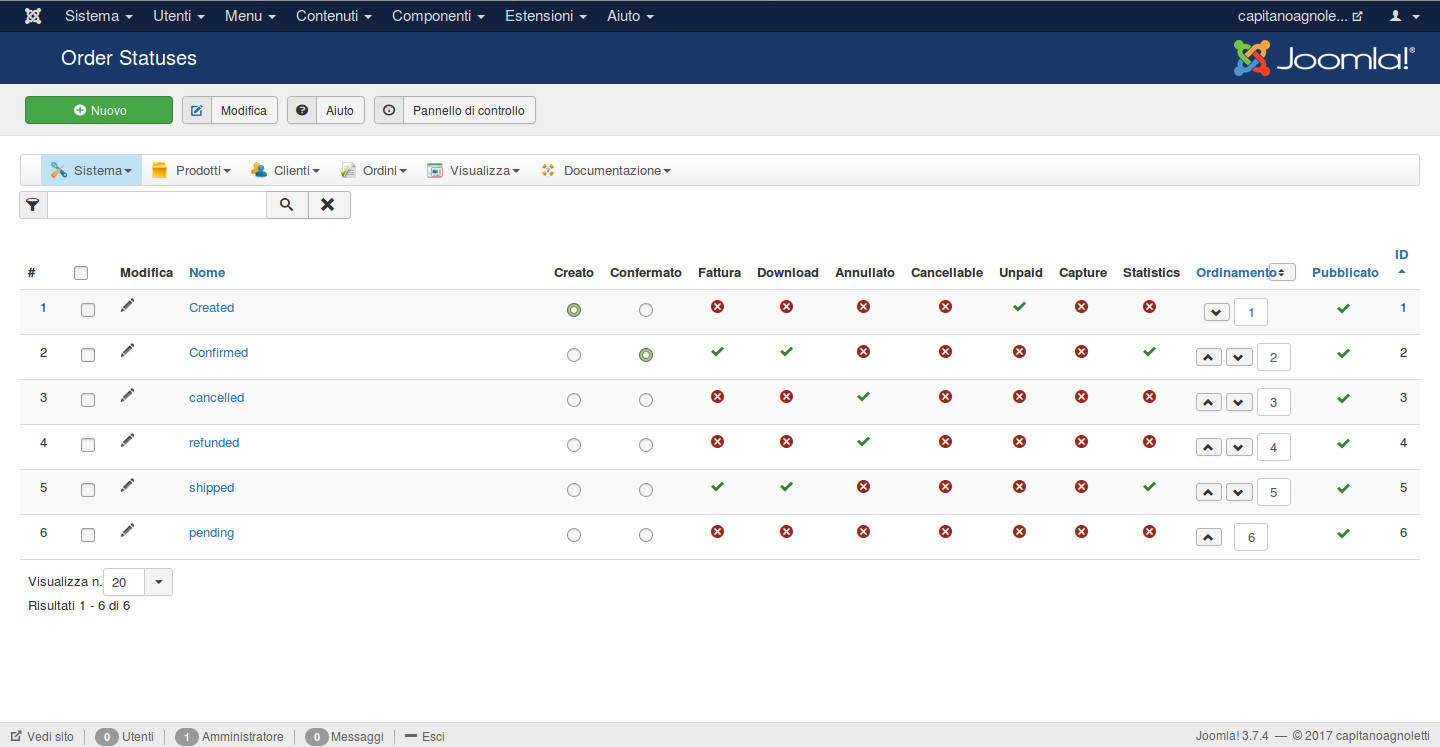The width and height of the screenshot is (1440, 747).
Task: Select Creato radio button for pending
Action: click(573, 535)
